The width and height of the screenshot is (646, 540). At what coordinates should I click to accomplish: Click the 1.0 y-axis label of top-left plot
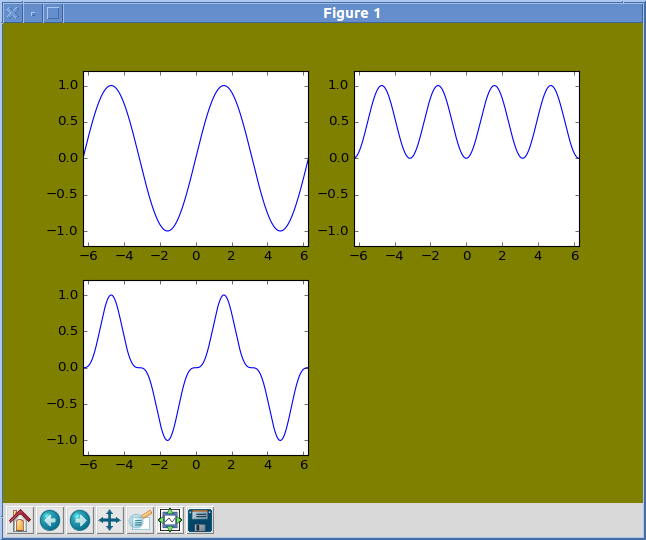[66, 86]
